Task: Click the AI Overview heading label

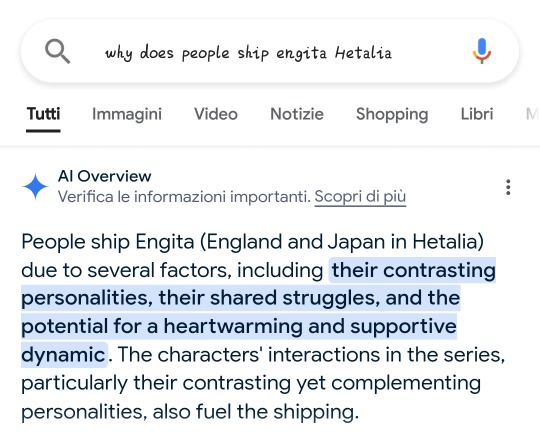Action: pyautogui.click(x=104, y=176)
